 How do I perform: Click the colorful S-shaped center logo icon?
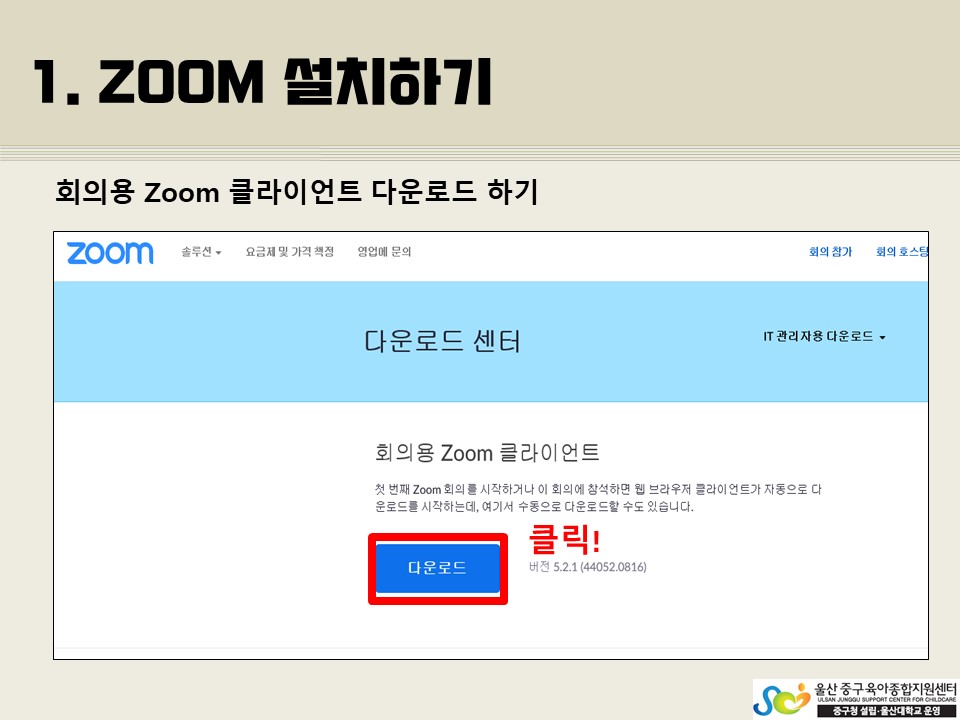[x=782, y=699]
